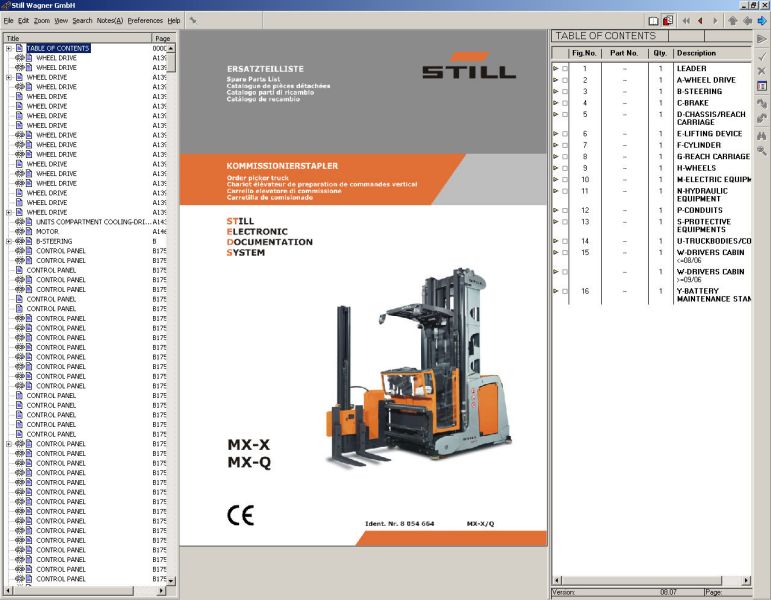Click the red previous page arrow
Image resolution: width=771 pixels, height=600 pixels.
click(700, 20)
